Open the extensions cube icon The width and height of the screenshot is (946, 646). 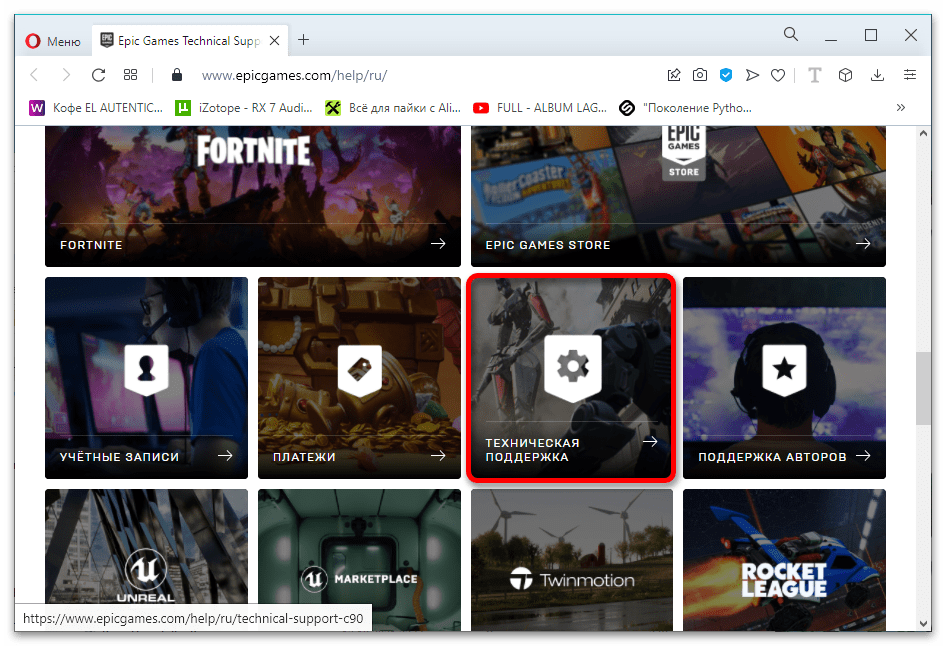pos(845,75)
